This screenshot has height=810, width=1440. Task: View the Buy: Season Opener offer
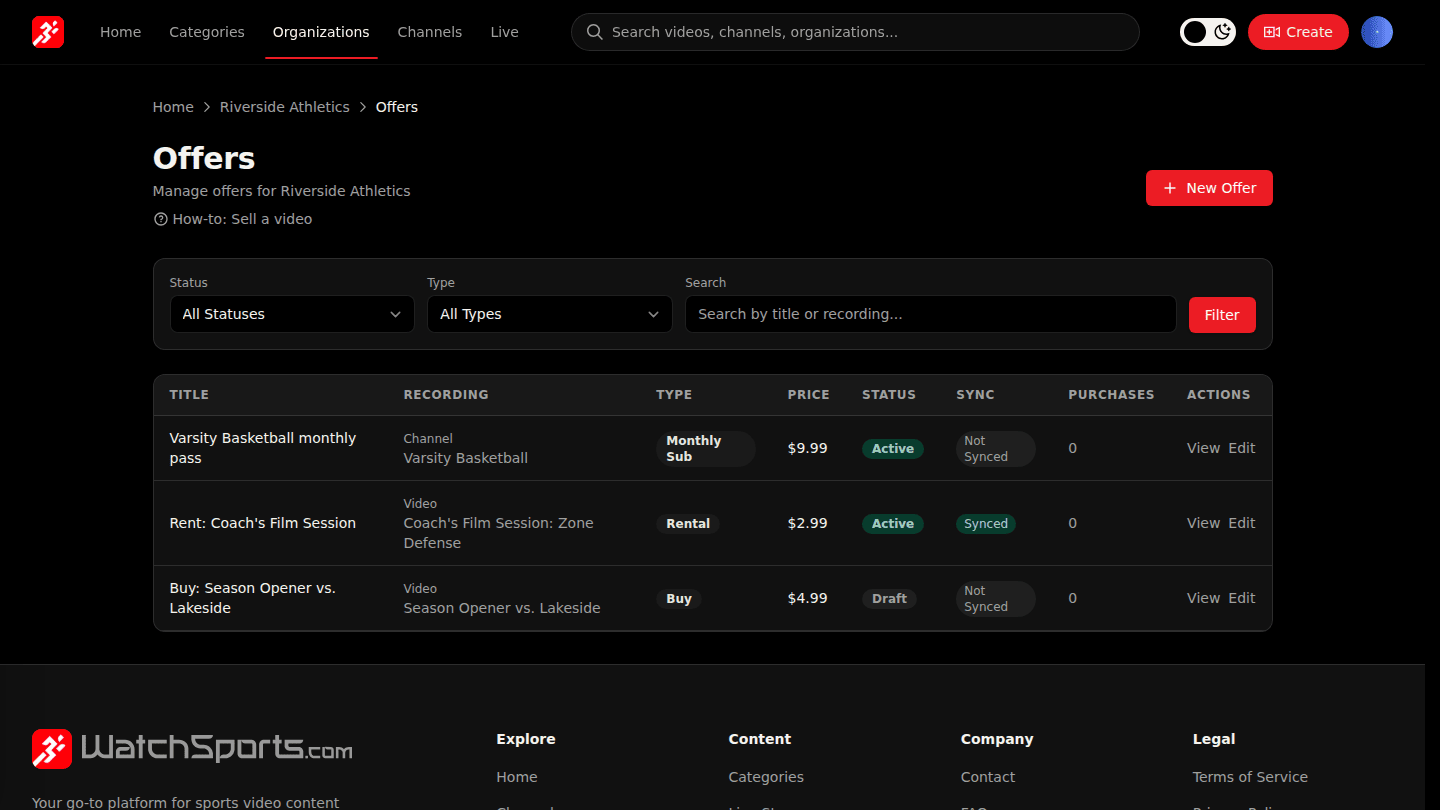pyautogui.click(x=1203, y=598)
